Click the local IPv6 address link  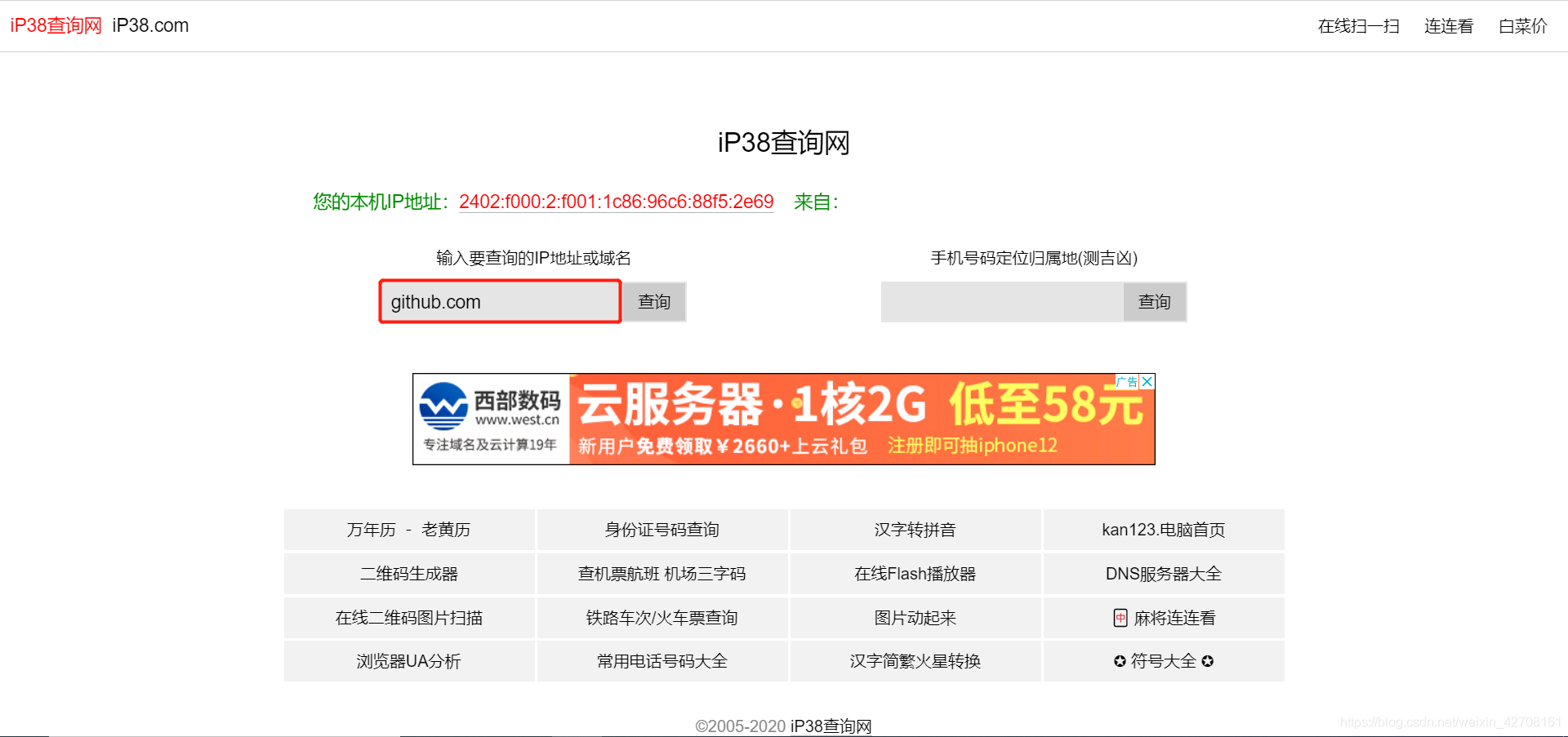click(616, 202)
